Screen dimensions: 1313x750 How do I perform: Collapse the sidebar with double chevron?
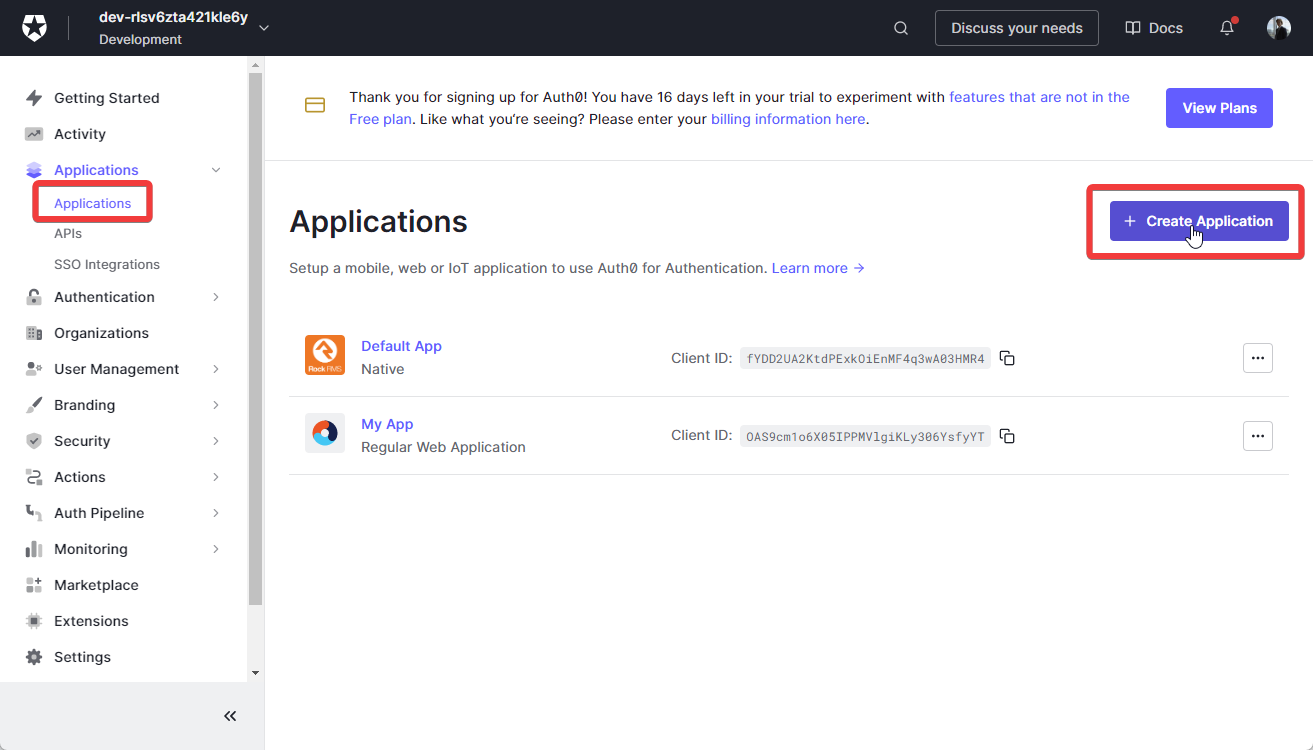[x=230, y=716]
